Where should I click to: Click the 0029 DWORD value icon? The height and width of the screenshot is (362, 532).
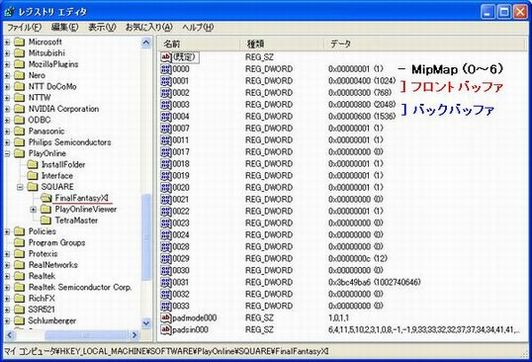coord(166,259)
